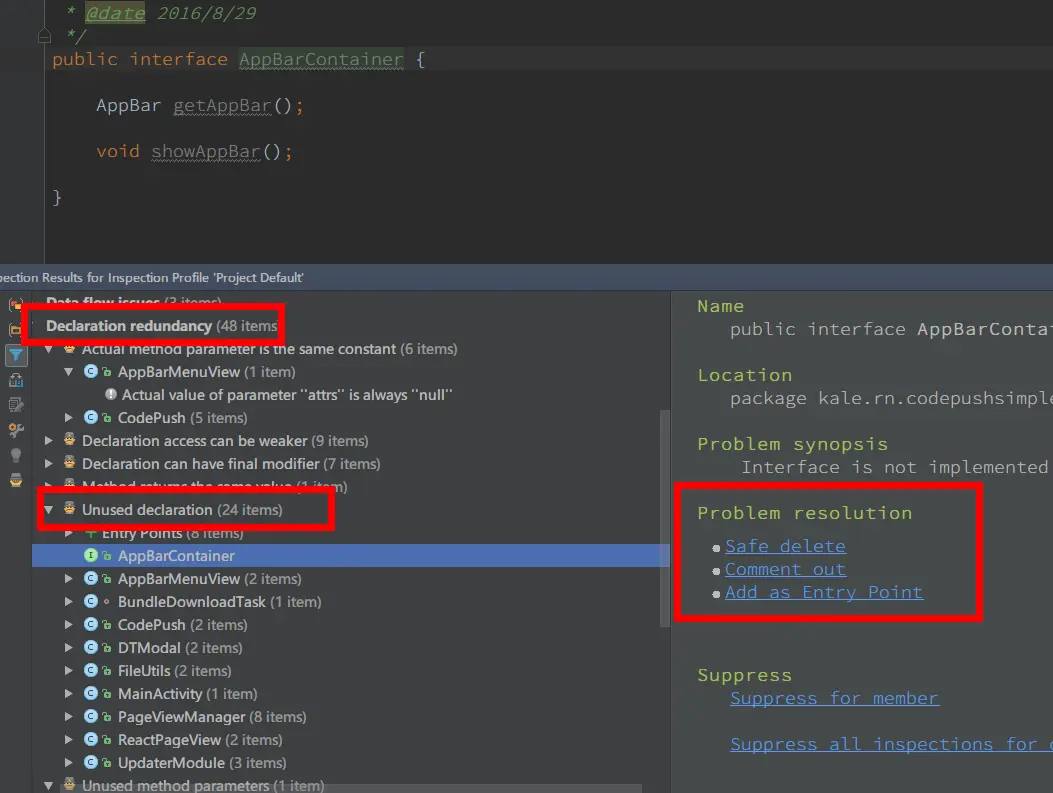Click the @date tag in the comment

(115, 13)
